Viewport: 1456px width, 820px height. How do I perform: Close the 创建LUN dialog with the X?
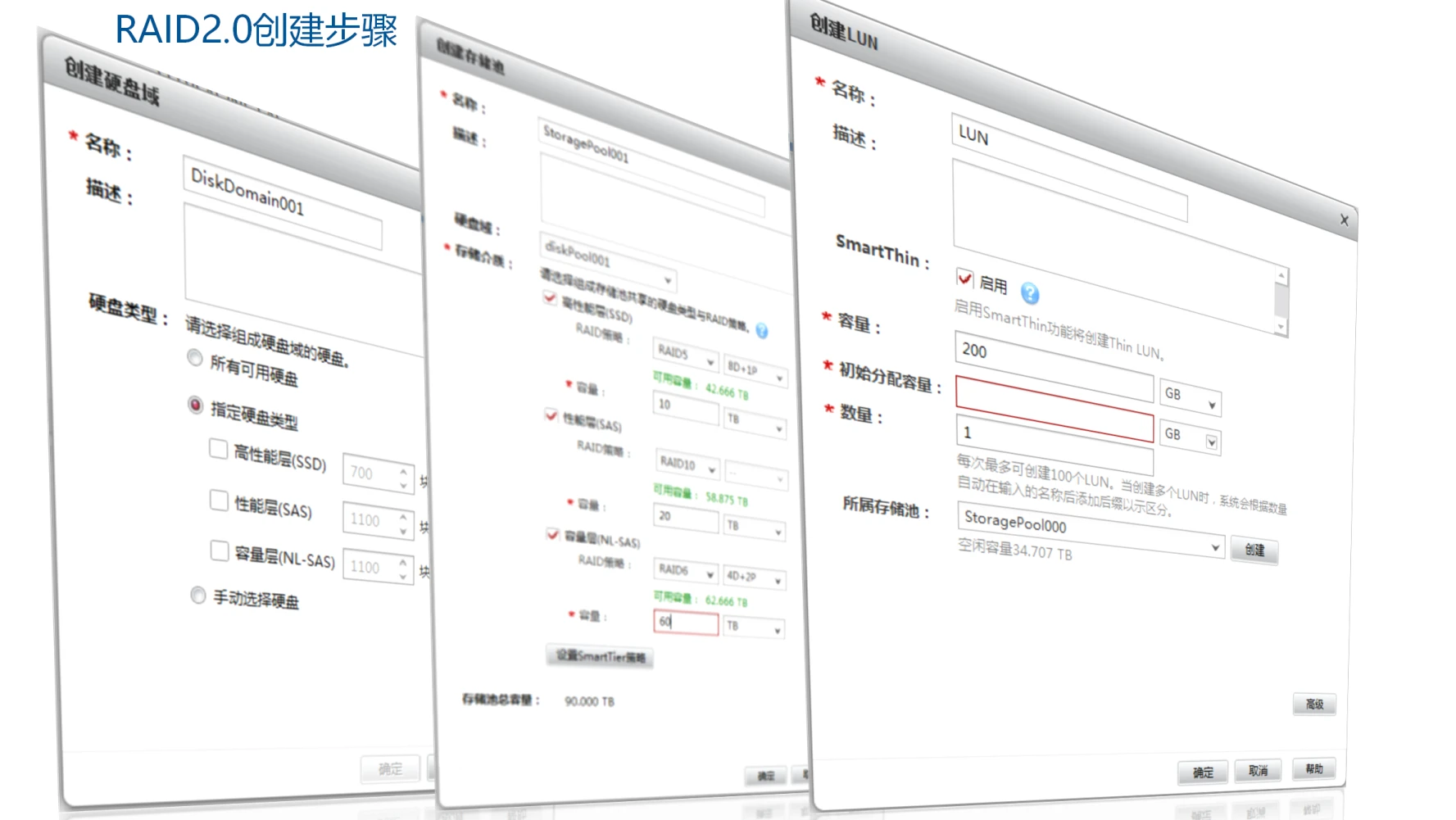pyautogui.click(x=1344, y=220)
